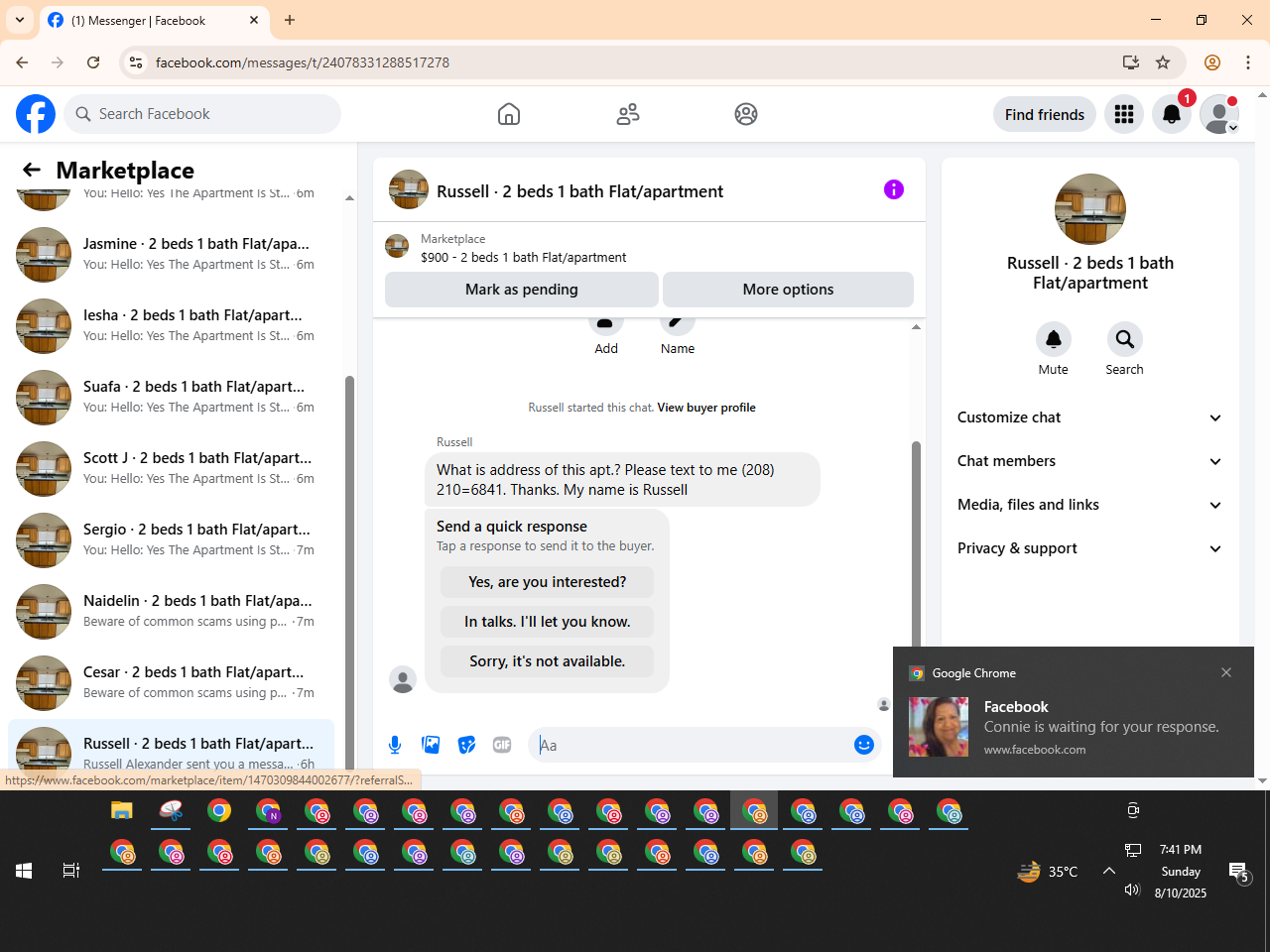Click the Search Facebook field
Screen dimensions: 1270x952
[202, 114]
